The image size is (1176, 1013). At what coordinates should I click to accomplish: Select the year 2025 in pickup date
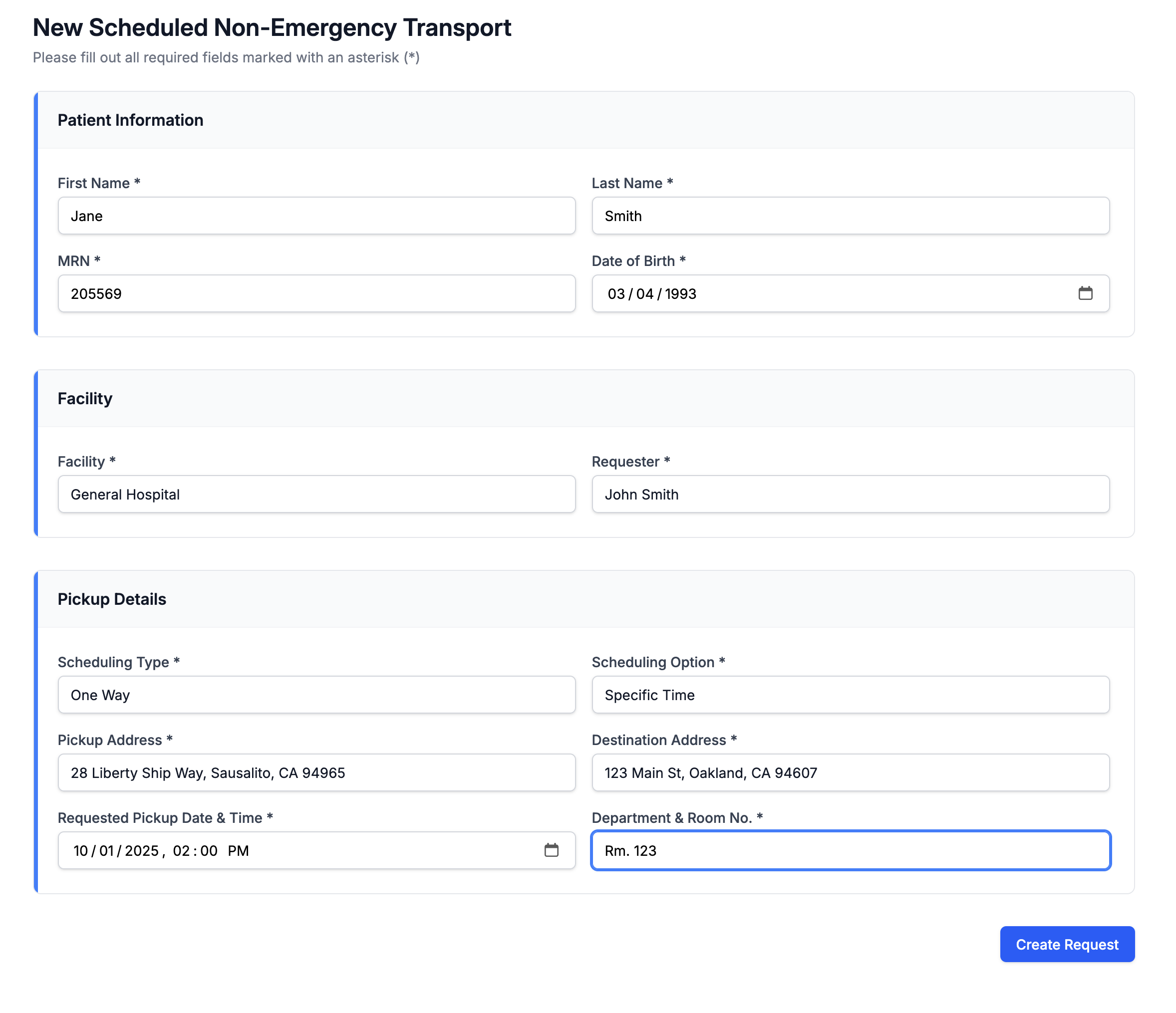click(x=141, y=851)
